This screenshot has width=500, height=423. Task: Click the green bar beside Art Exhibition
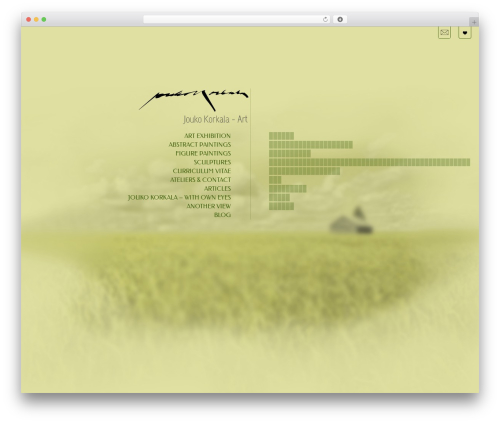281,136
